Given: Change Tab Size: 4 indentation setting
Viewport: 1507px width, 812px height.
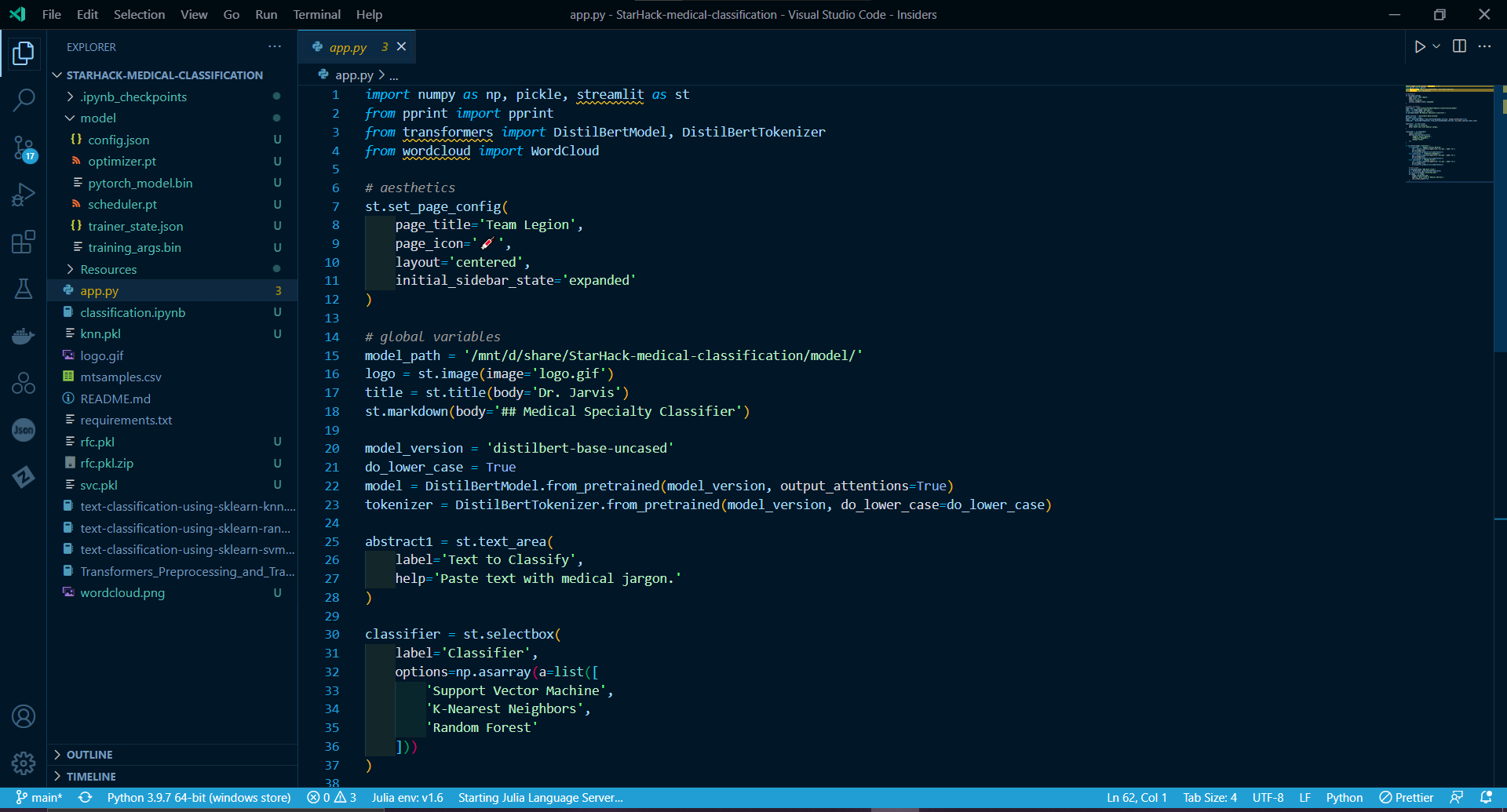Looking at the screenshot, I should coord(1210,797).
